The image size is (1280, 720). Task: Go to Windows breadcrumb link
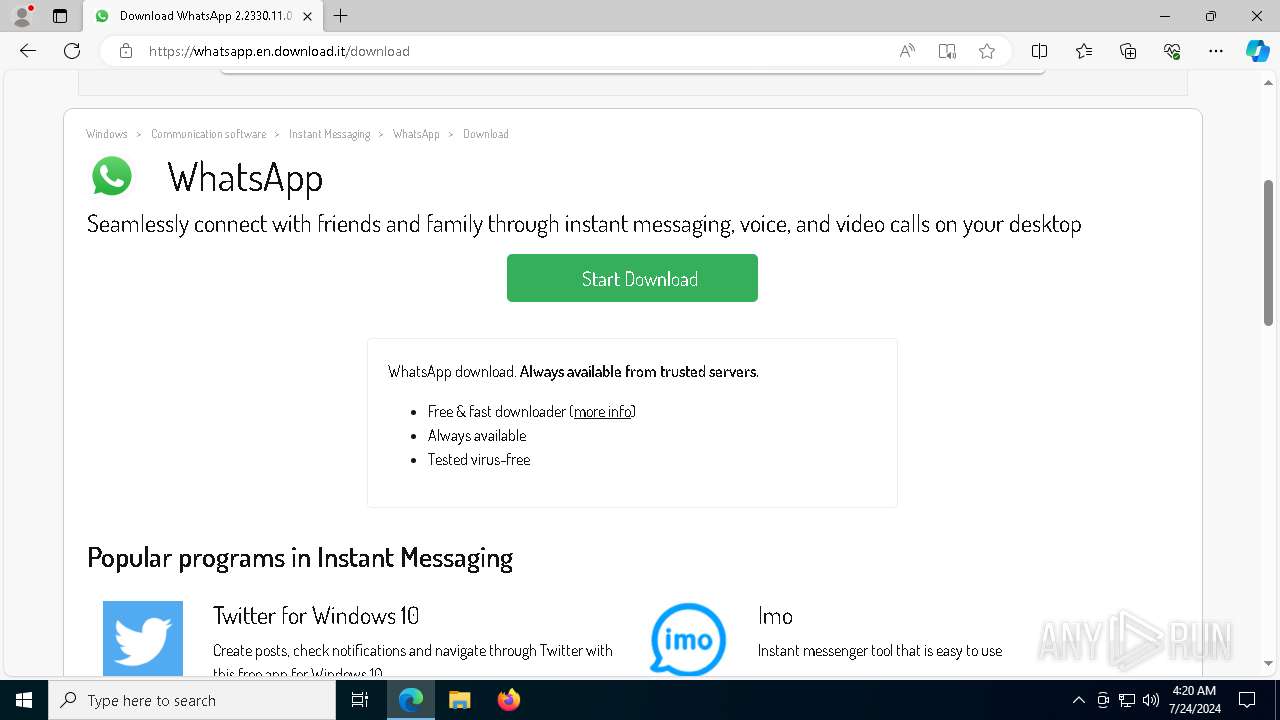point(107,134)
